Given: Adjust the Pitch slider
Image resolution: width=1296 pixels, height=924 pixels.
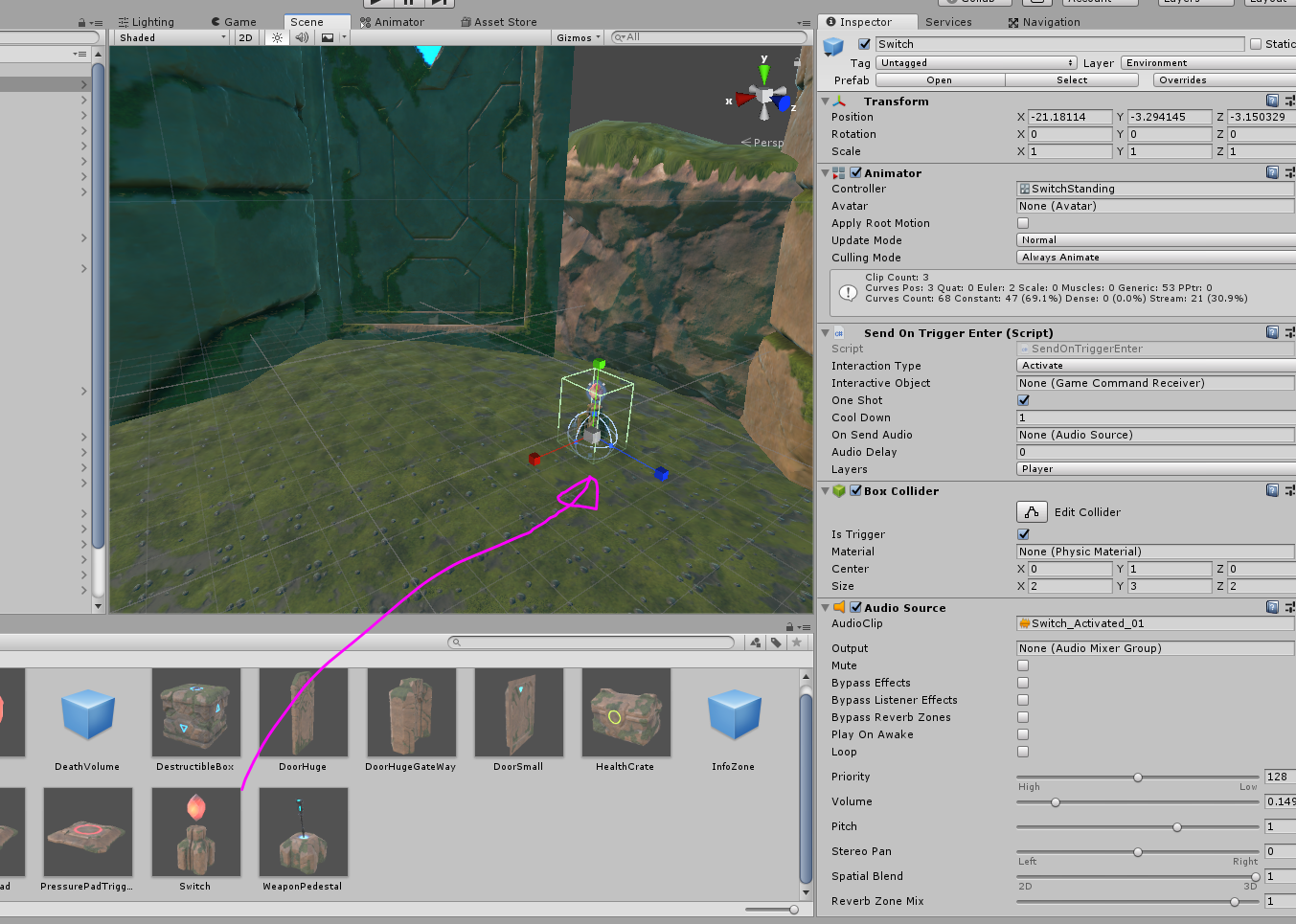Looking at the screenshot, I should [x=1137, y=827].
